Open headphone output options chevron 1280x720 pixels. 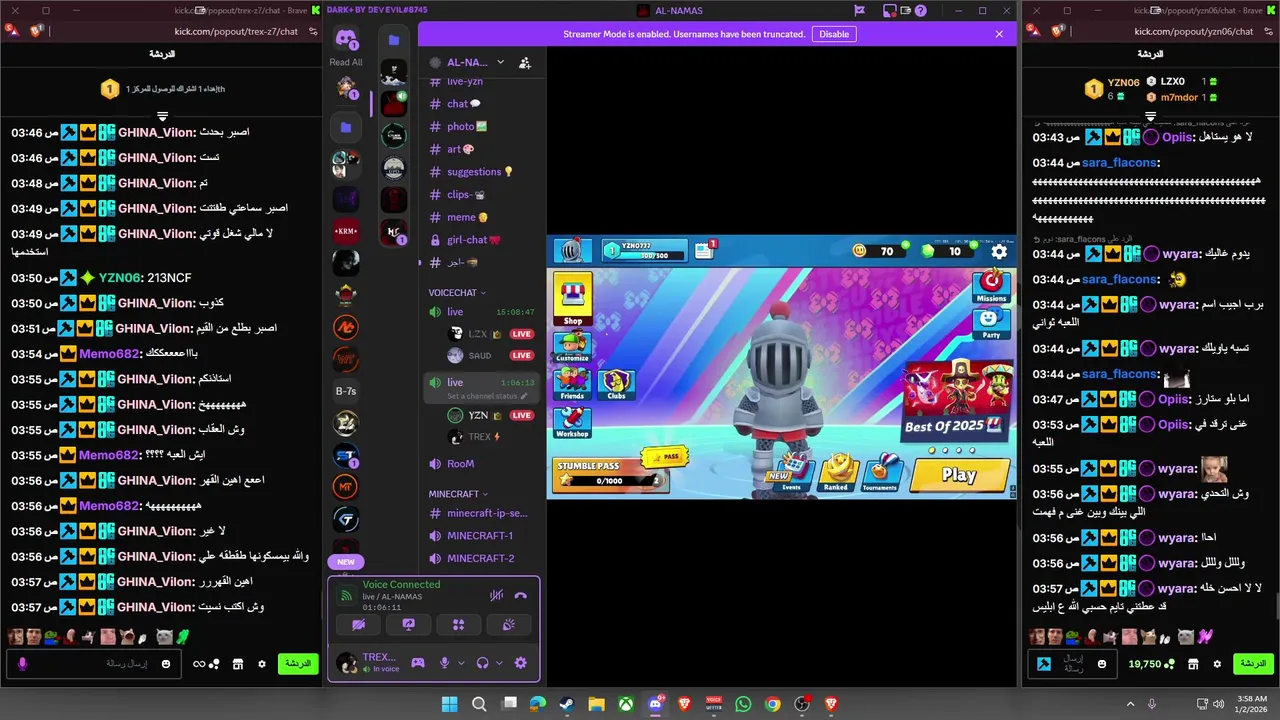(499, 662)
